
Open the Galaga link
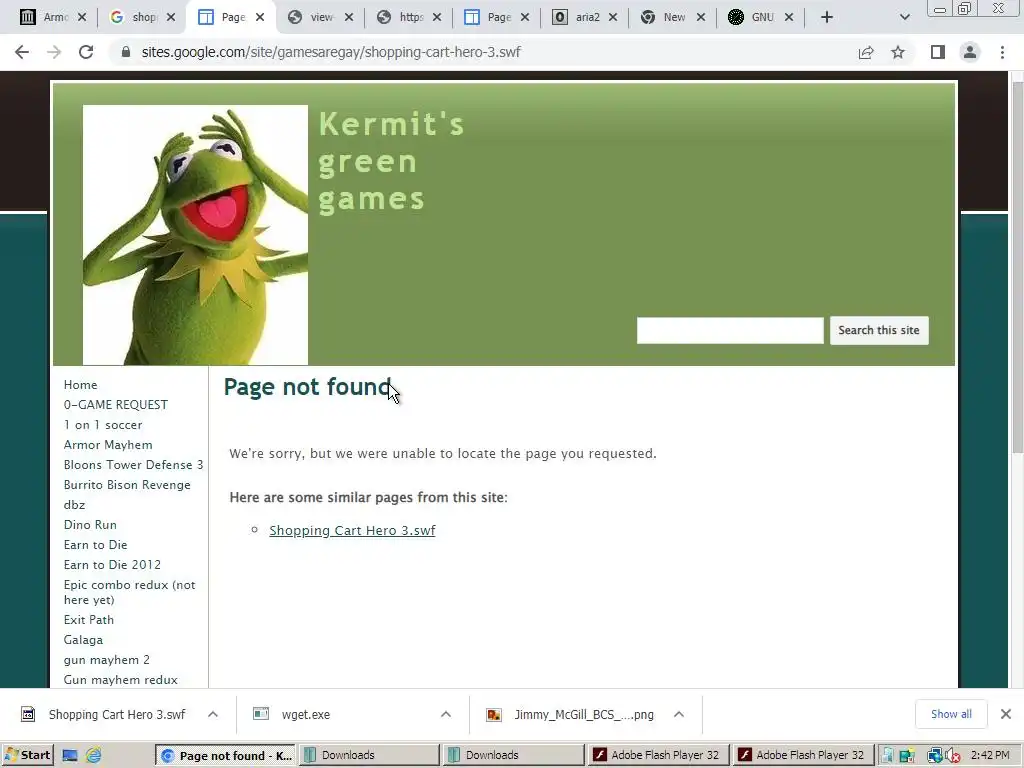83,640
